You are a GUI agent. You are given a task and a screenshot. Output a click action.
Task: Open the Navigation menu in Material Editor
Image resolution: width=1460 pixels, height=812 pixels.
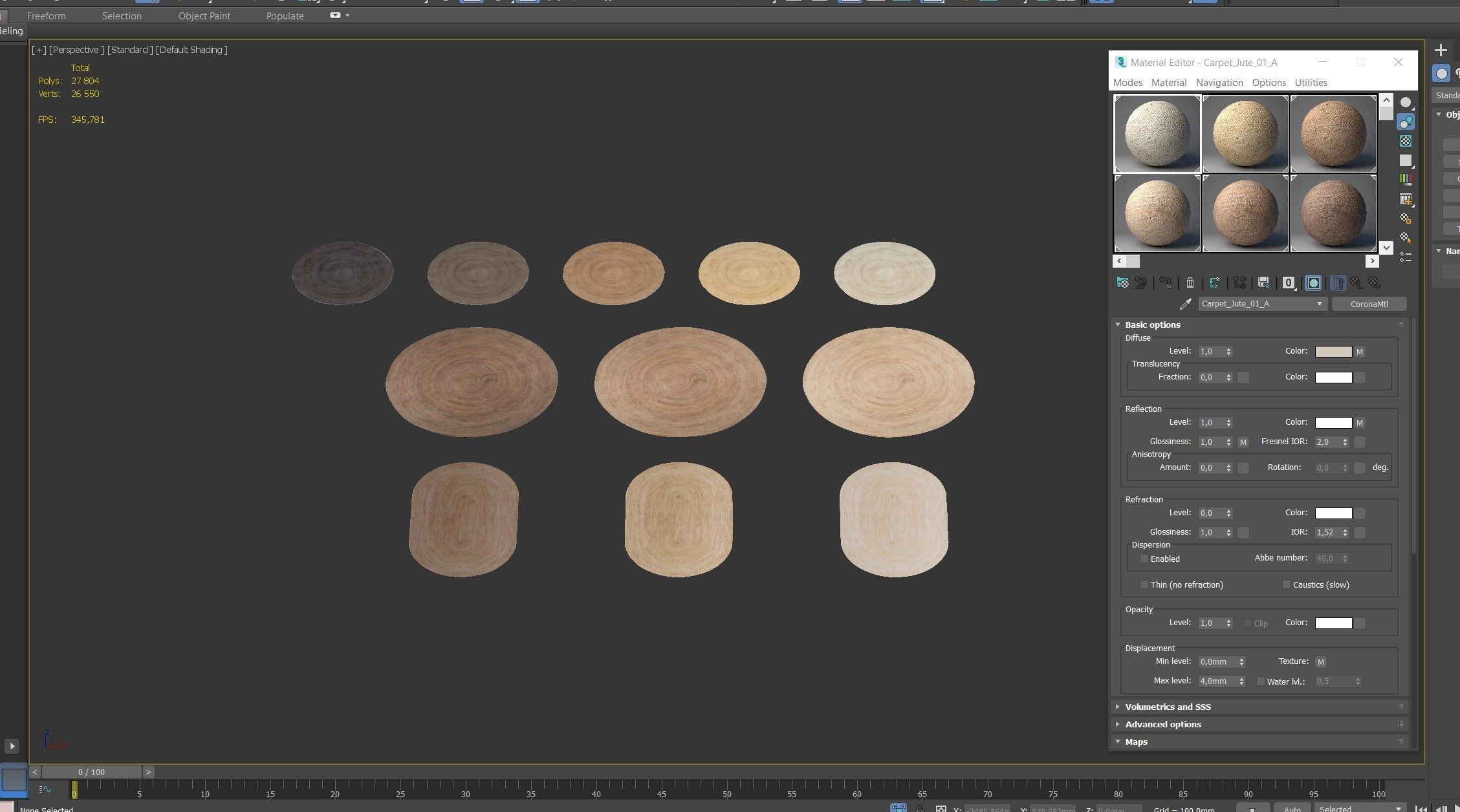coord(1219,83)
